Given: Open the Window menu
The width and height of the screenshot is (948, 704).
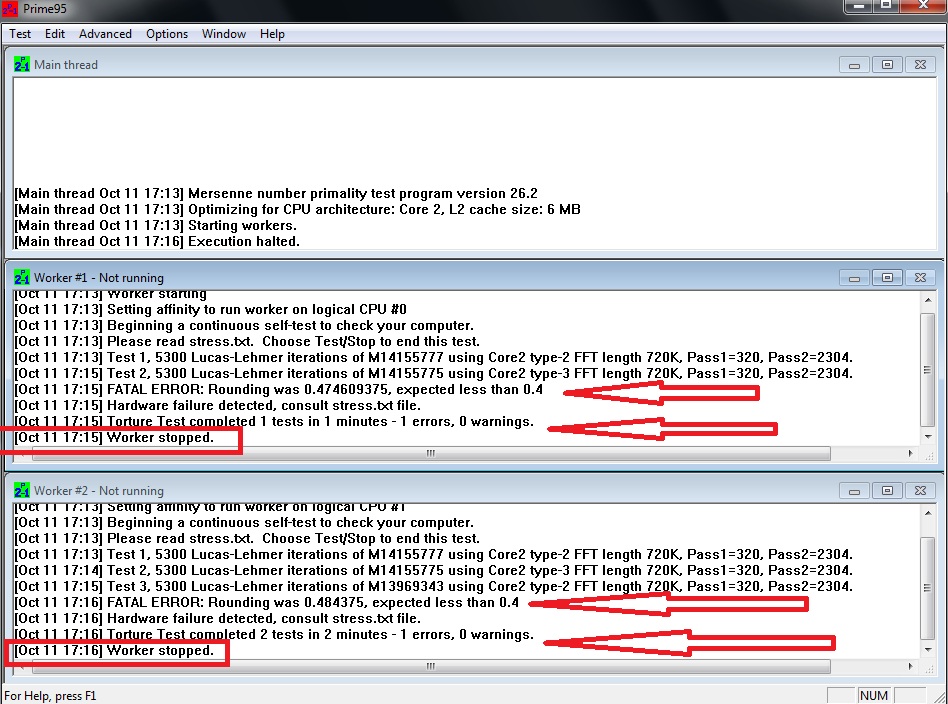Looking at the screenshot, I should tap(224, 34).
